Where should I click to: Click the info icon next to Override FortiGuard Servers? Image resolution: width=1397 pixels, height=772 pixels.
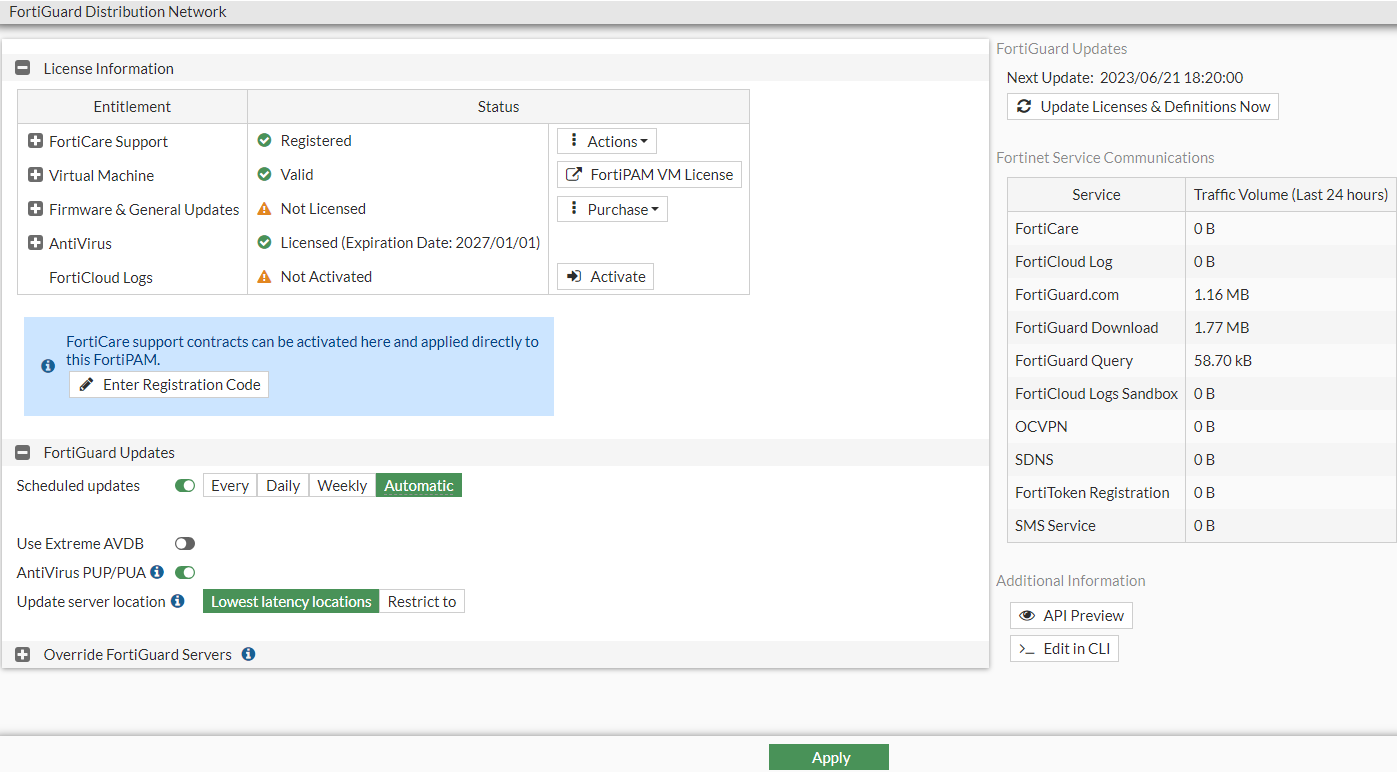pos(247,654)
